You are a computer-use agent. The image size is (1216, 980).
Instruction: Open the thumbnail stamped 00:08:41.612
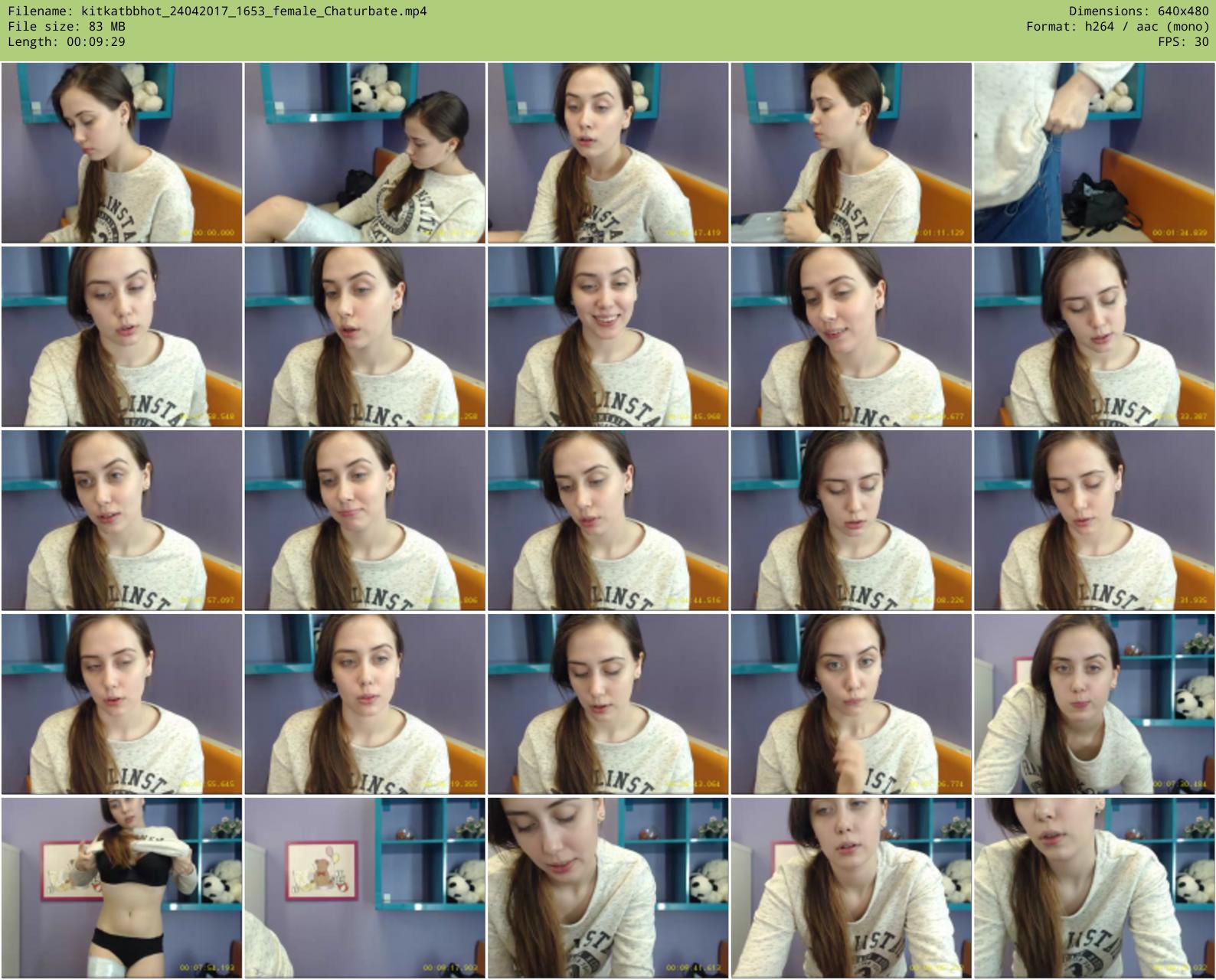pos(608,888)
